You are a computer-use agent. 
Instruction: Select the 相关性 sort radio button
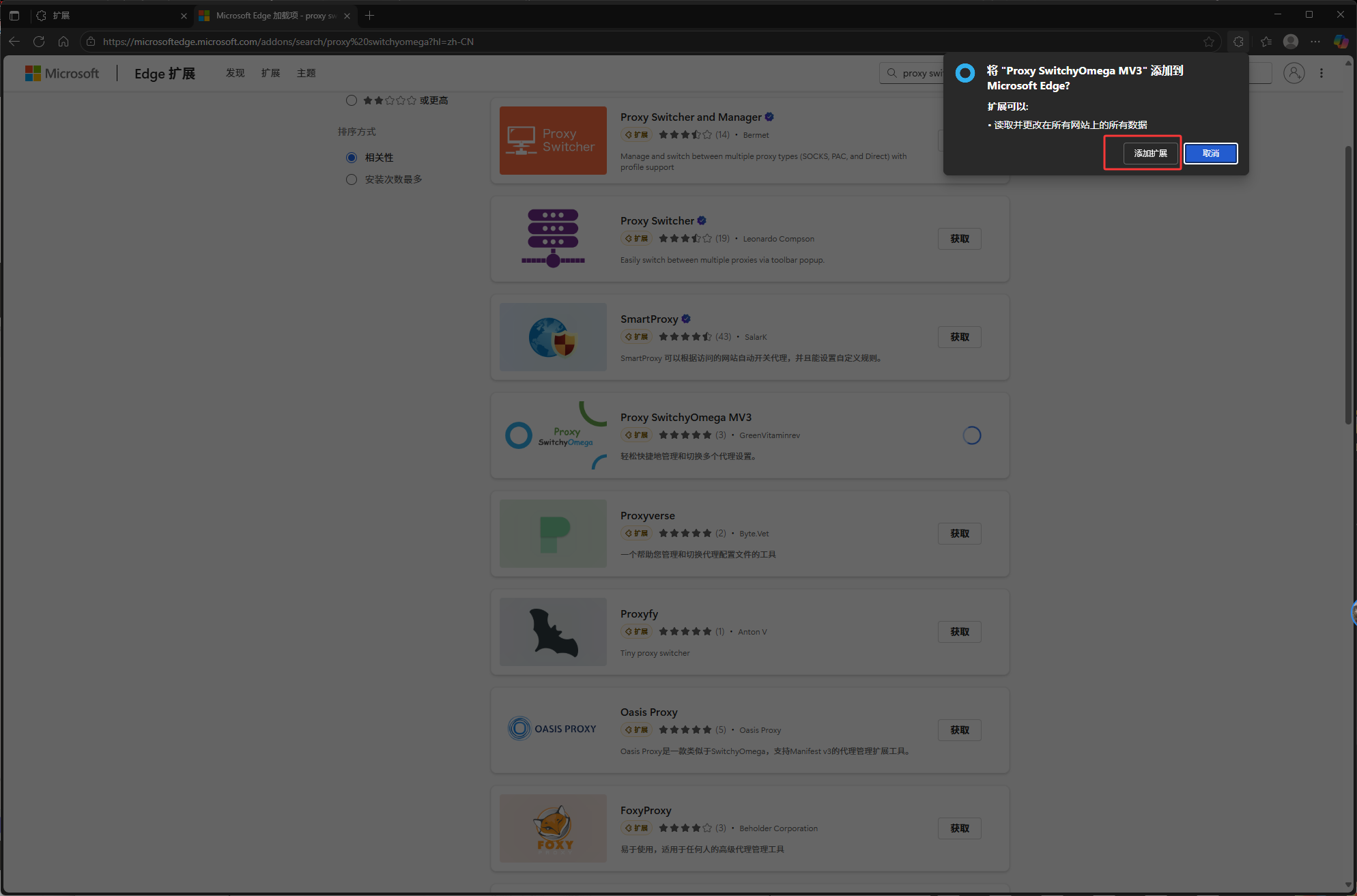[x=352, y=158]
